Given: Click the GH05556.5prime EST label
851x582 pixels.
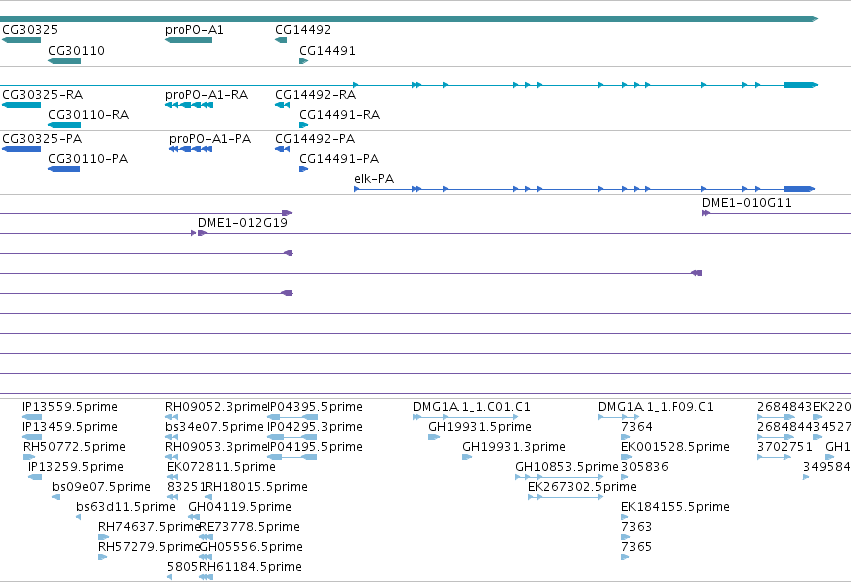Looking at the screenshot, I should [x=251, y=547].
